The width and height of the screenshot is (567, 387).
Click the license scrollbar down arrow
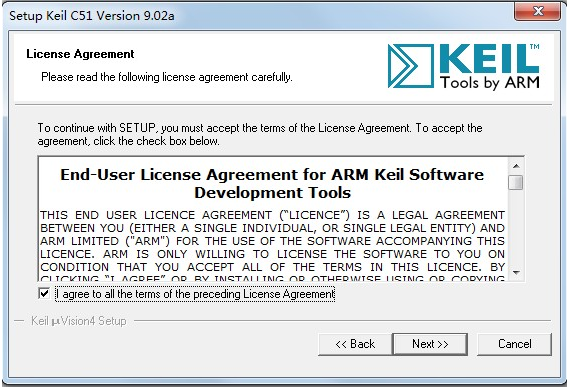point(516,272)
